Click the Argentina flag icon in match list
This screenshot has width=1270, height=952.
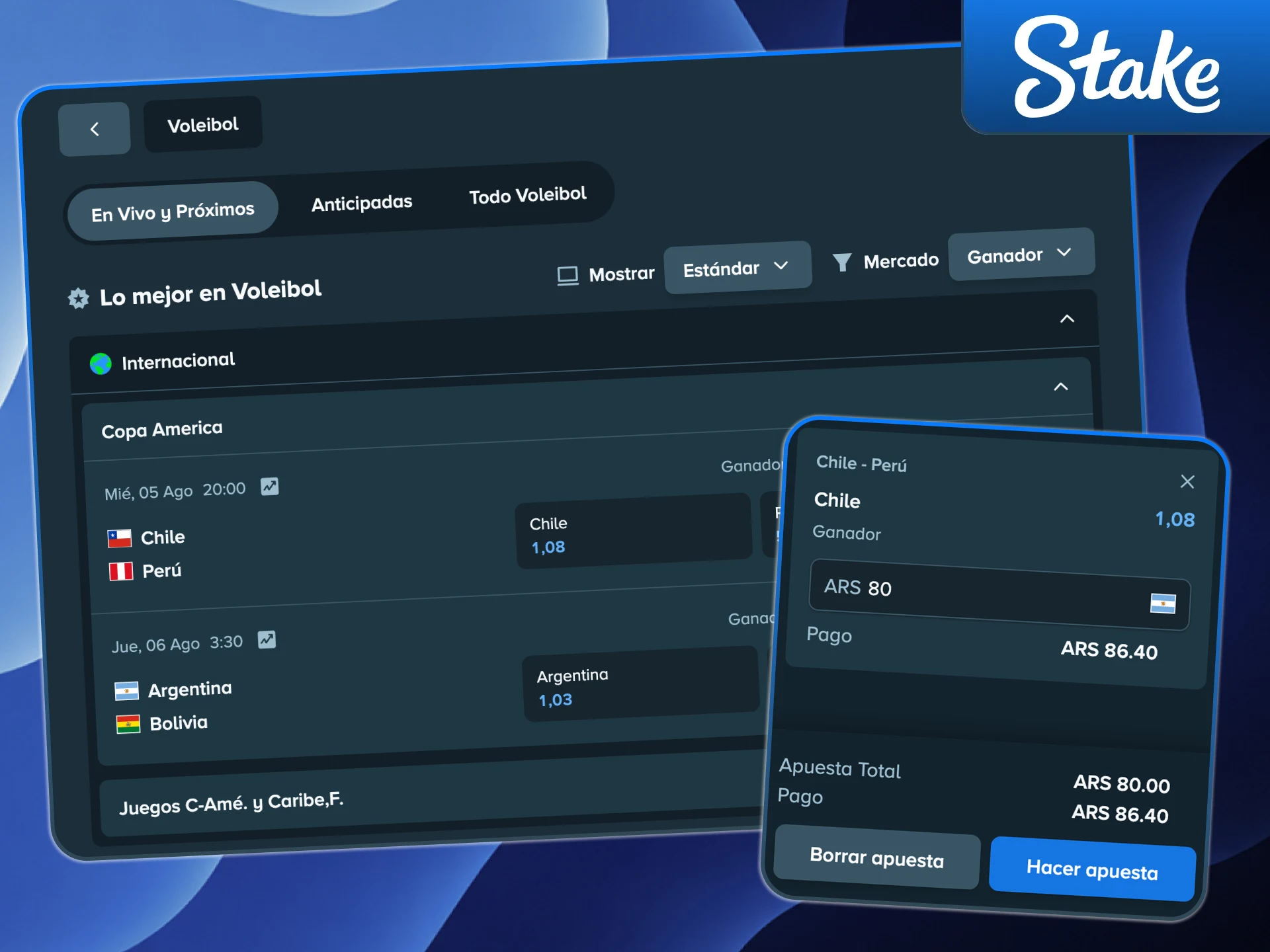126,692
